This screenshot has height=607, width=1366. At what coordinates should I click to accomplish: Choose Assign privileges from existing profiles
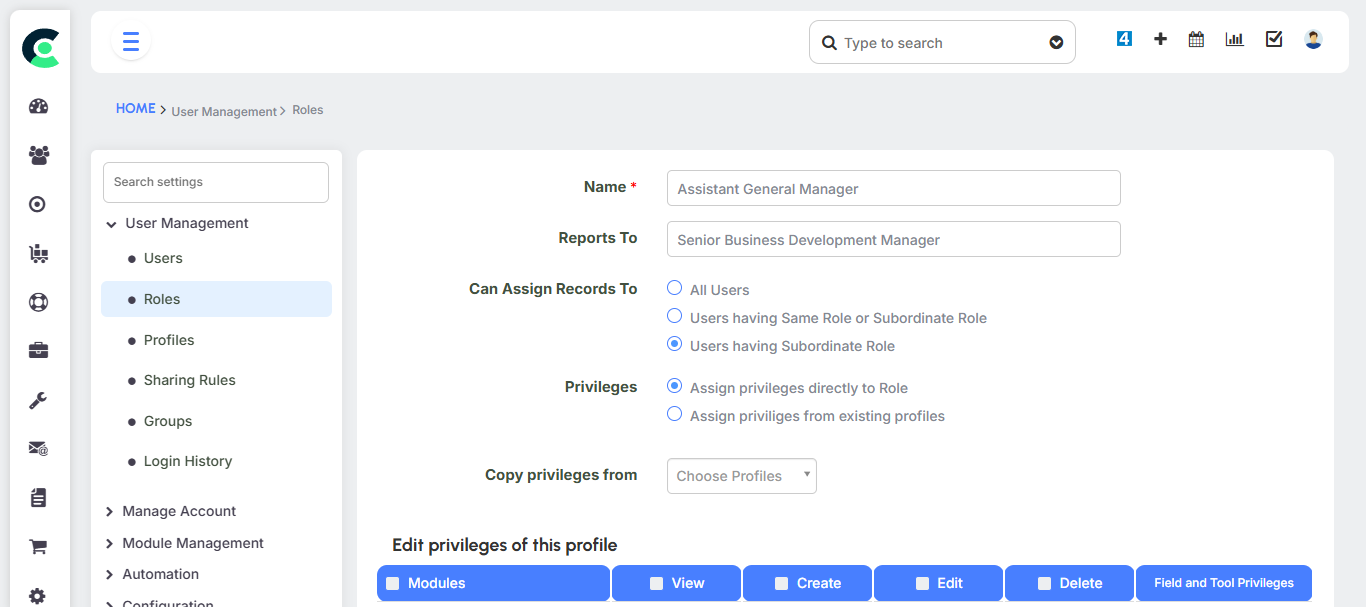click(675, 414)
